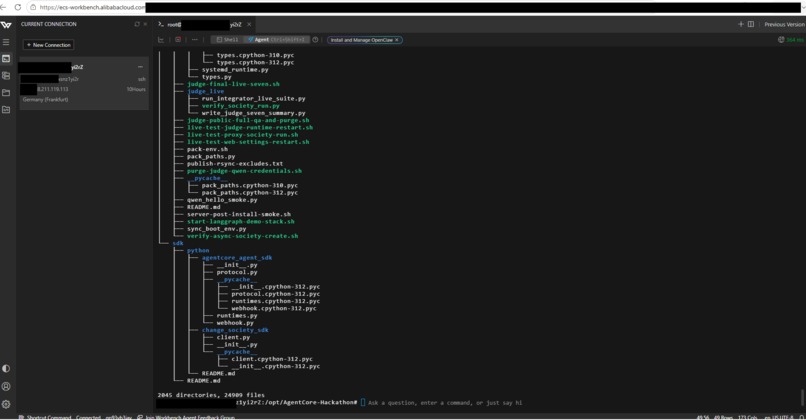
Task: Click the pop-out icon in Current Connection header
Action: (137, 24)
